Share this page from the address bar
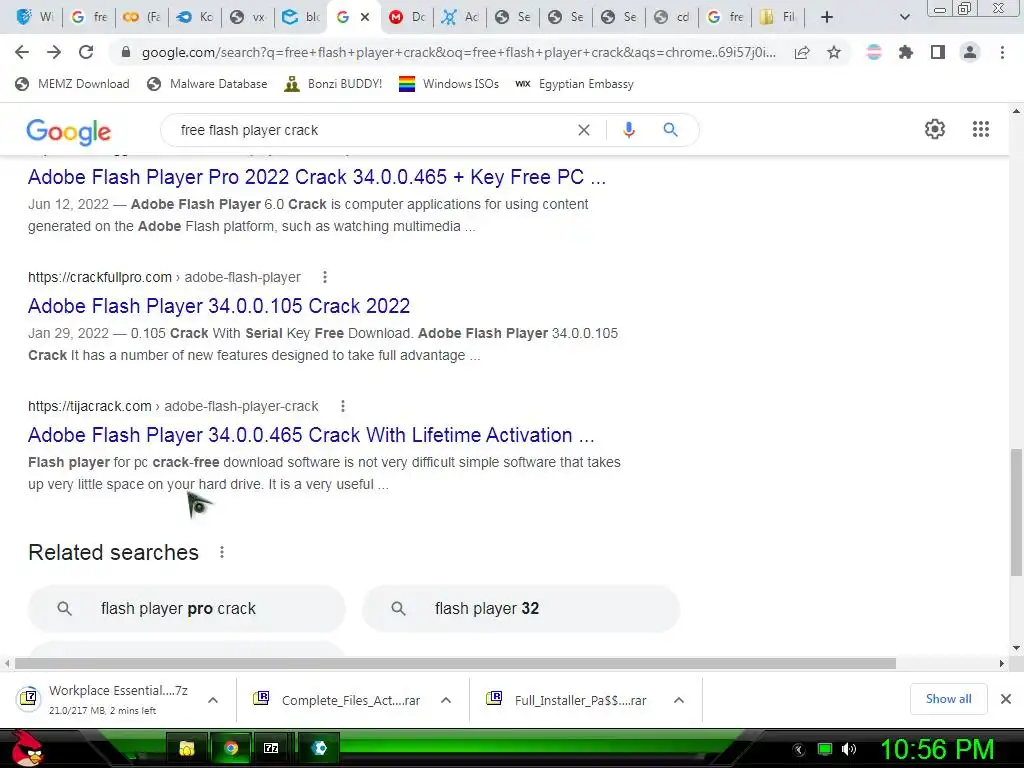The image size is (1024, 768). pyautogui.click(x=802, y=52)
